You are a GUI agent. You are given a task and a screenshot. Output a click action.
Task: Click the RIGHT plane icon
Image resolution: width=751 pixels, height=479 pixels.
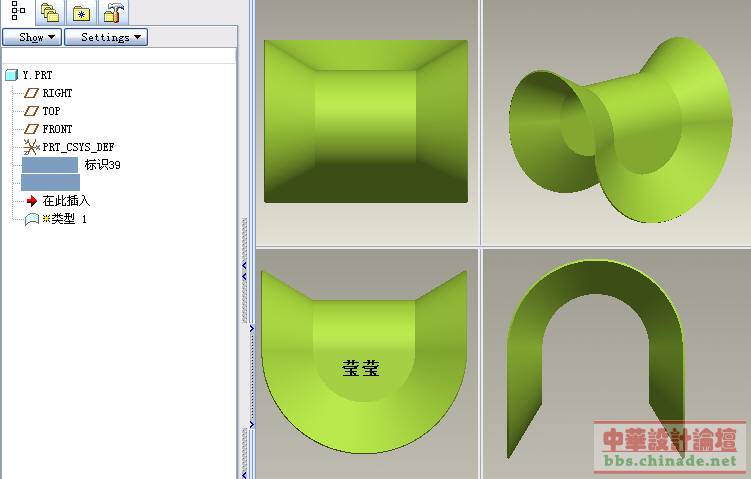tap(32, 93)
